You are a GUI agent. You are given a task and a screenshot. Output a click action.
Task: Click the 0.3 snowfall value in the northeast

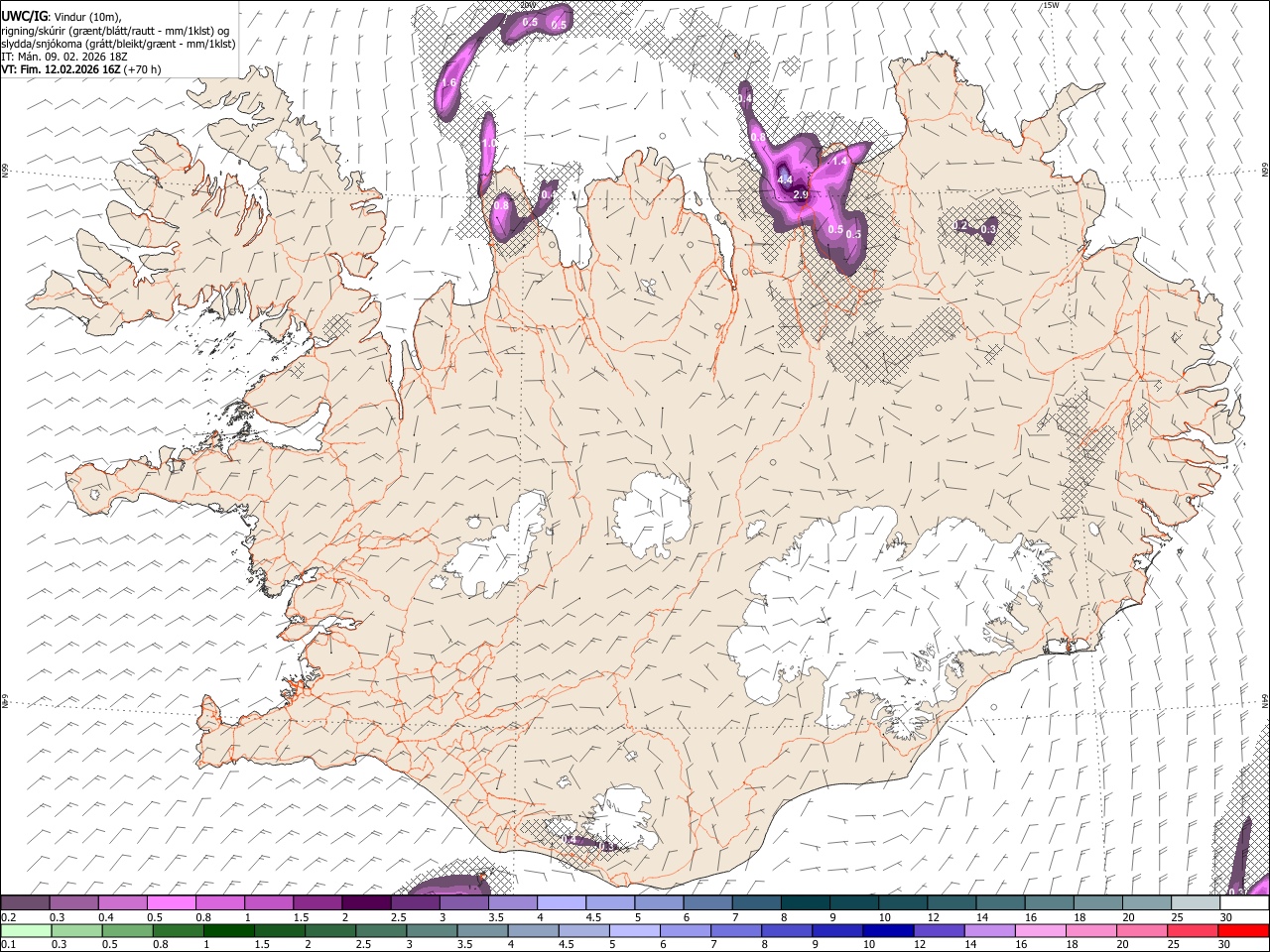coord(987,229)
